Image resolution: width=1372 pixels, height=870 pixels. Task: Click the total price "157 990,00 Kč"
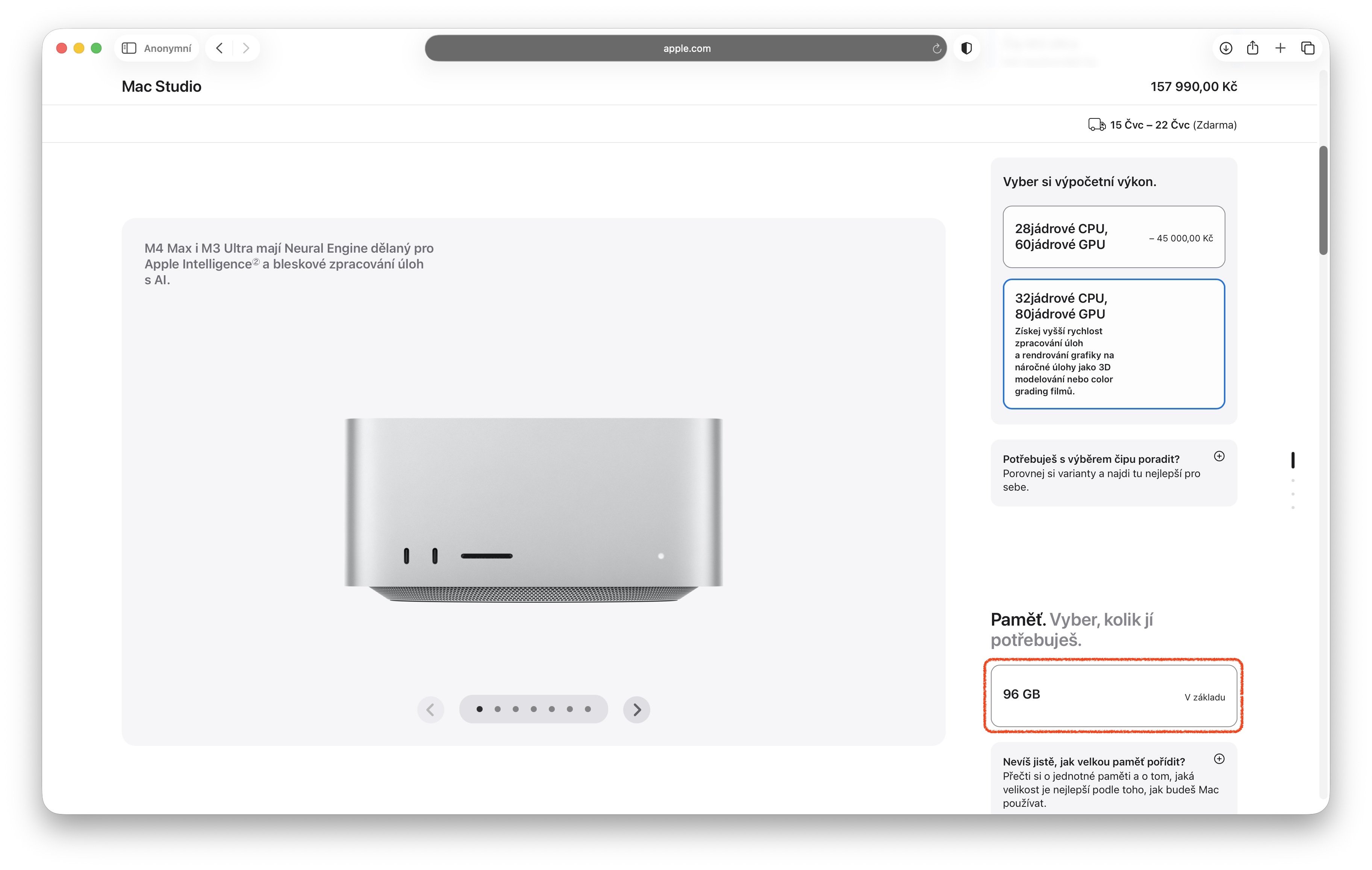[x=1194, y=86]
